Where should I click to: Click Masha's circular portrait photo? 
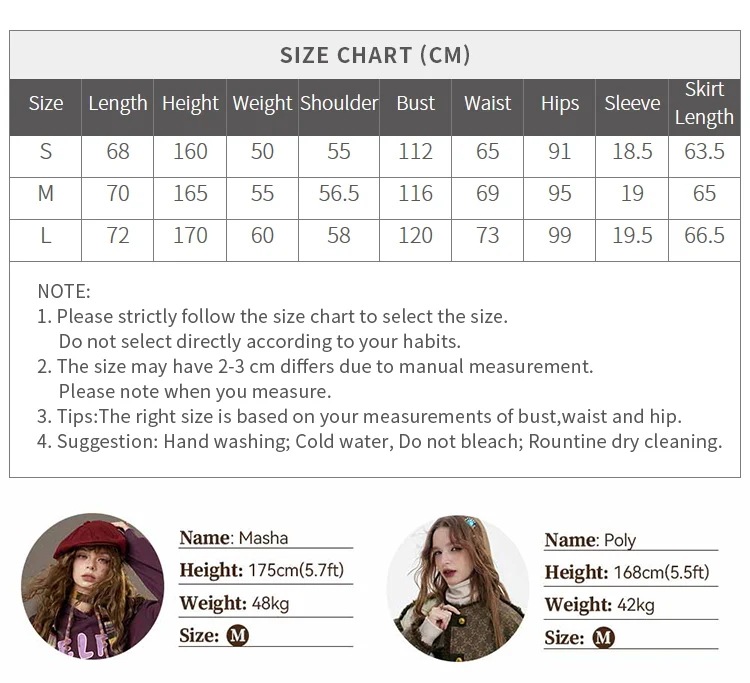pos(93,586)
